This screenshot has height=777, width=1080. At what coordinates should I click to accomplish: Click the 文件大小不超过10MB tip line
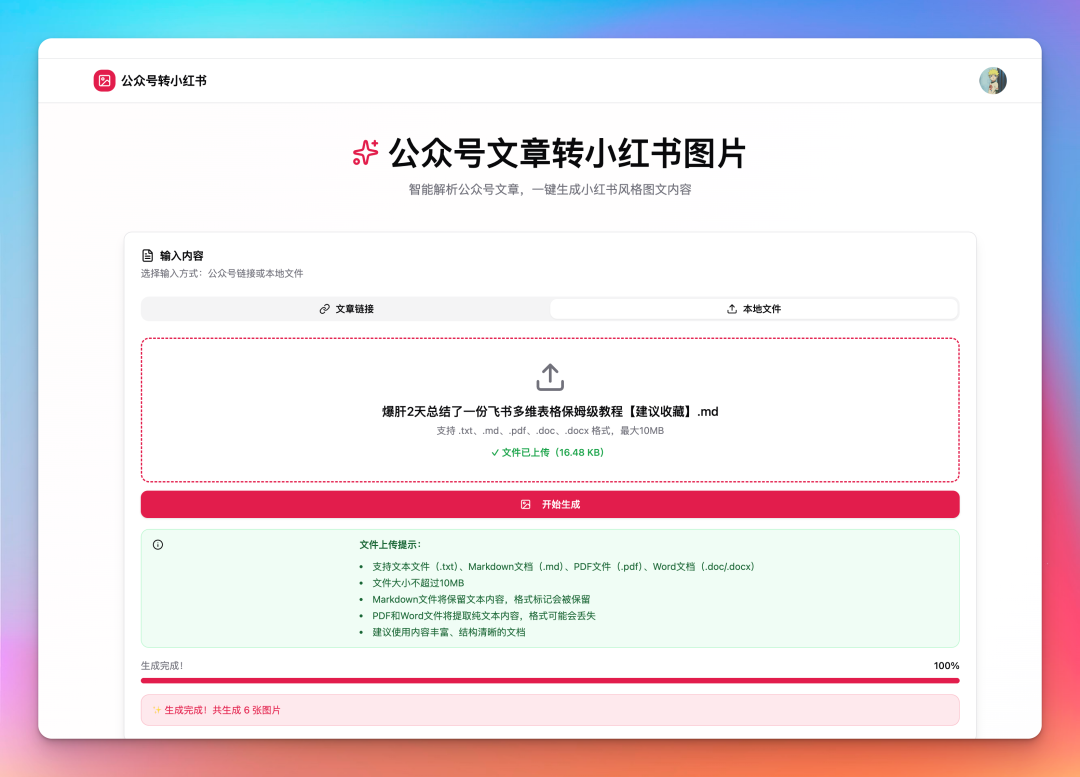pyautogui.click(x=418, y=583)
